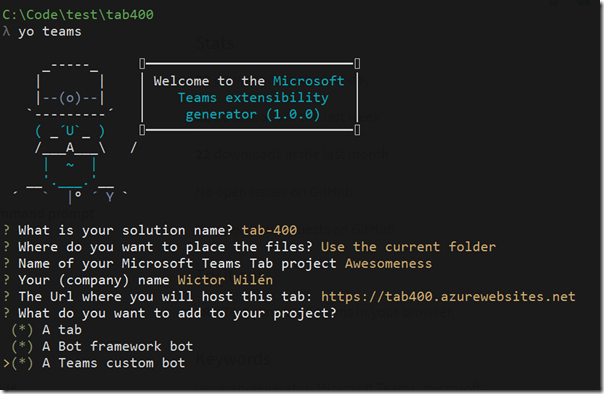Toggle the 'A Teams custom bot' checkbox
The image size is (604, 394).
(22, 363)
